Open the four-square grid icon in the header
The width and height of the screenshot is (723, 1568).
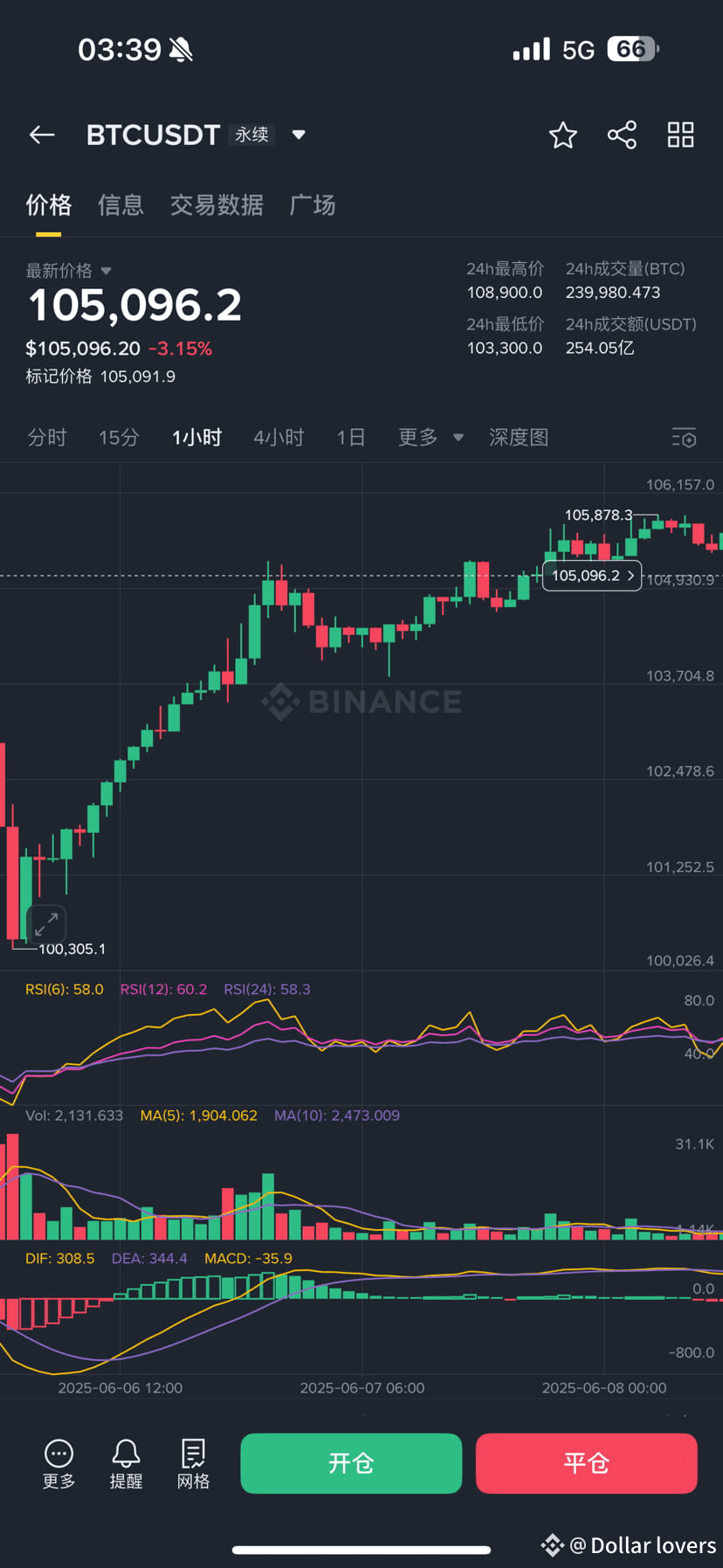coord(680,135)
